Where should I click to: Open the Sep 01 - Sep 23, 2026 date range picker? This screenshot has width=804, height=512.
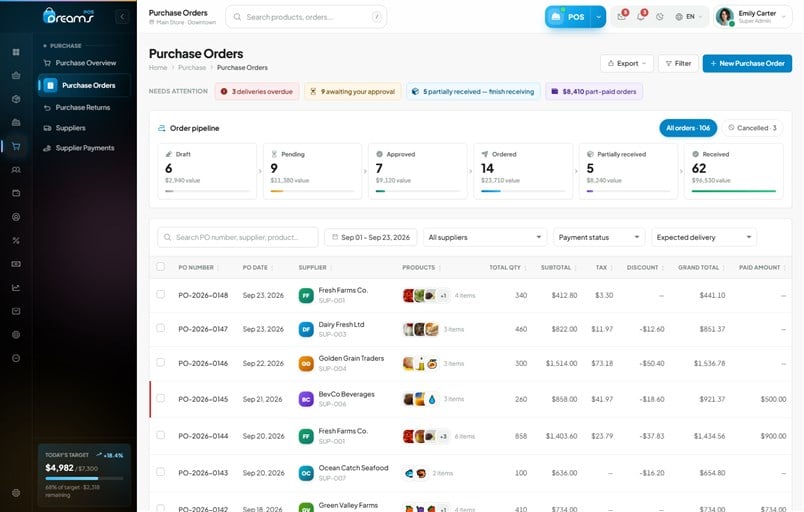click(371, 237)
